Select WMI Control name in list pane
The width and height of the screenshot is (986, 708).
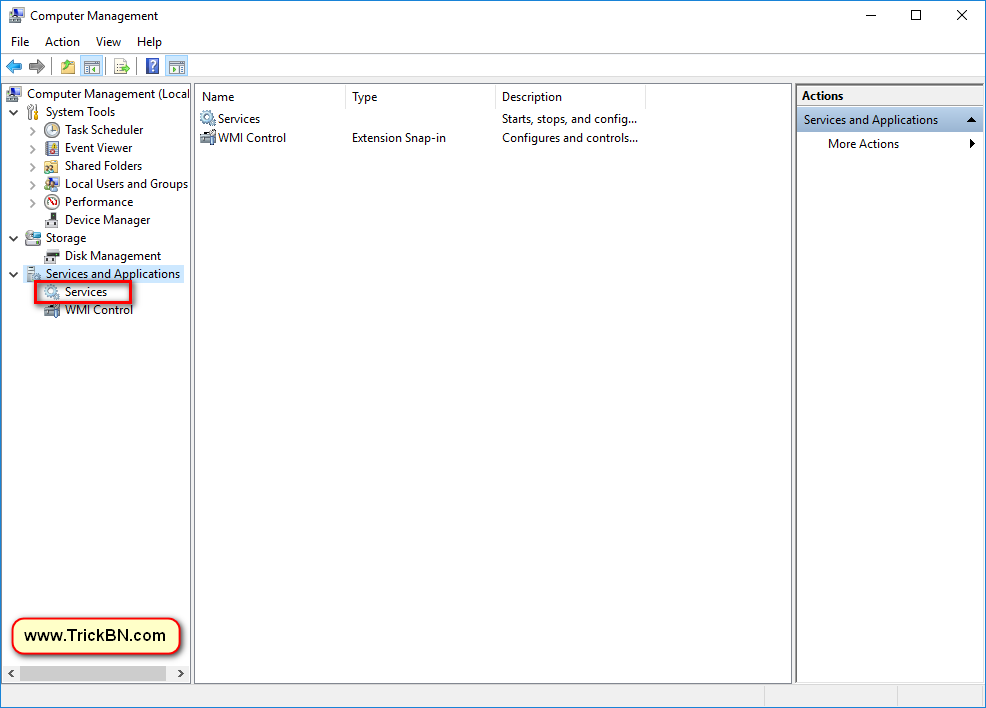[252, 137]
